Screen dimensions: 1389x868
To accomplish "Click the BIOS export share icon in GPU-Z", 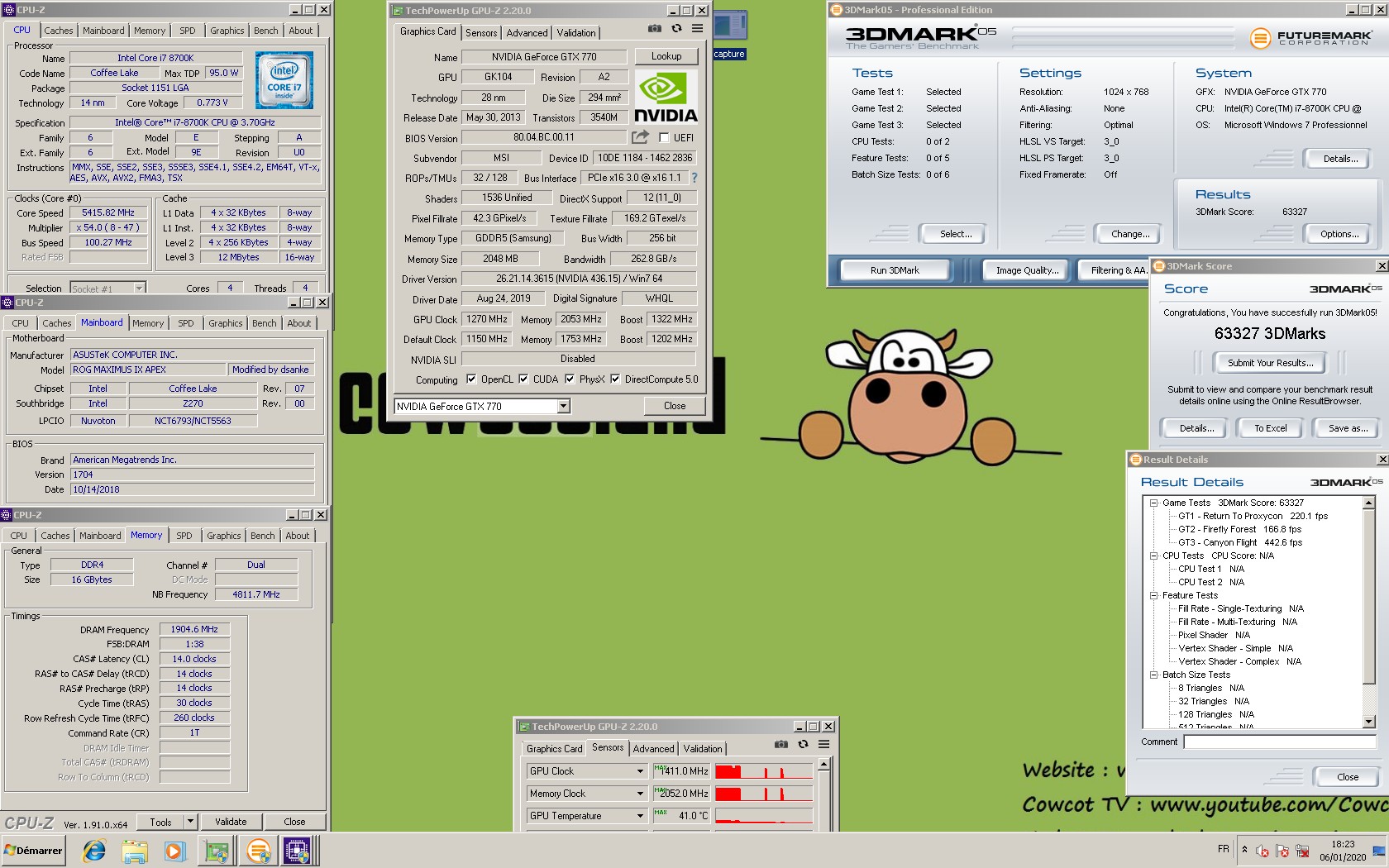I will tap(640, 137).
